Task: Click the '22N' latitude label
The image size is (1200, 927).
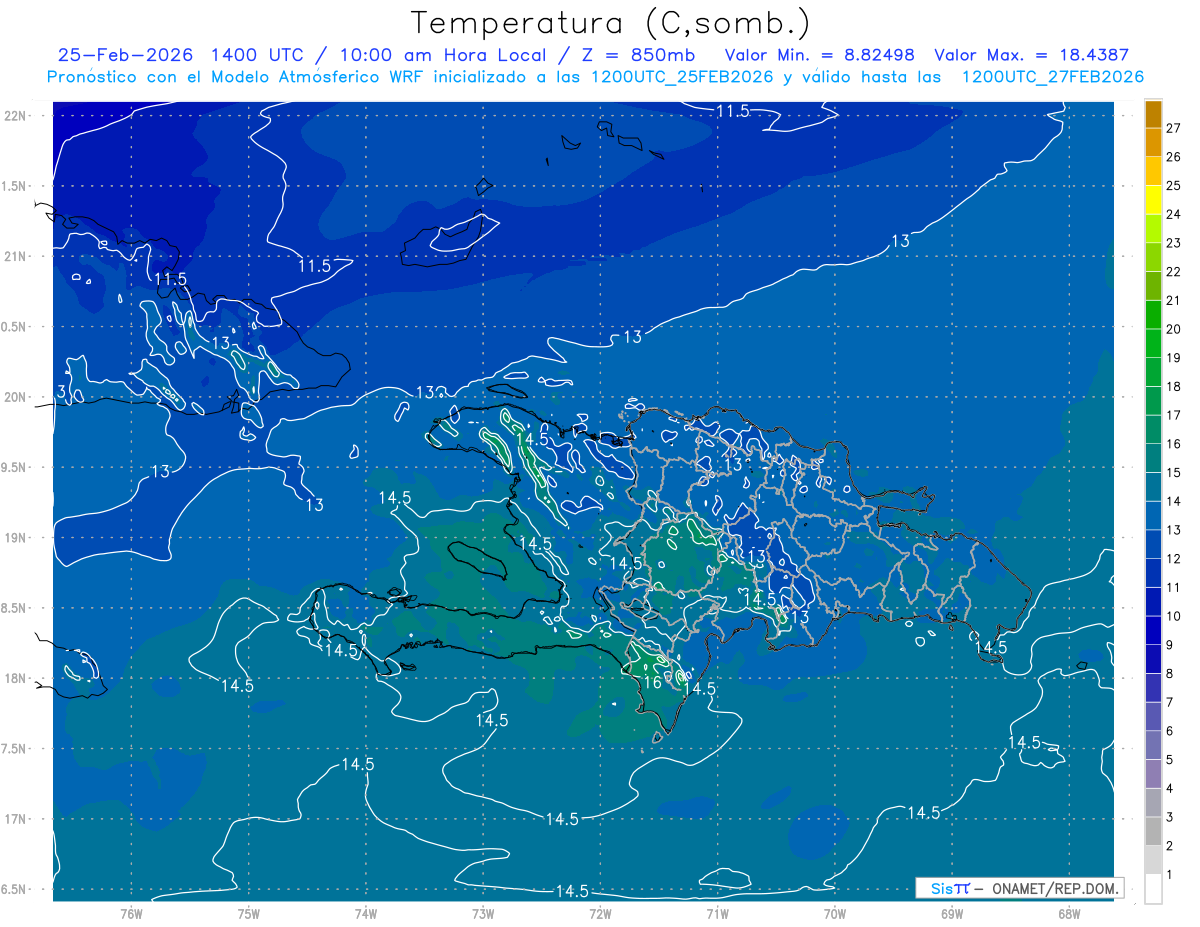Action: [x=16, y=116]
